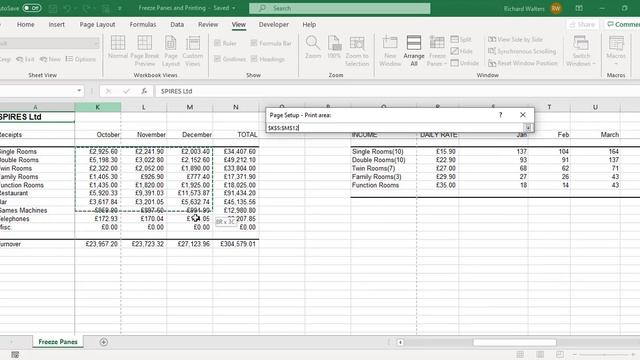The height and width of the screenshot is (360, 640).
Task: Click the Share button
Action: (582, 24)
